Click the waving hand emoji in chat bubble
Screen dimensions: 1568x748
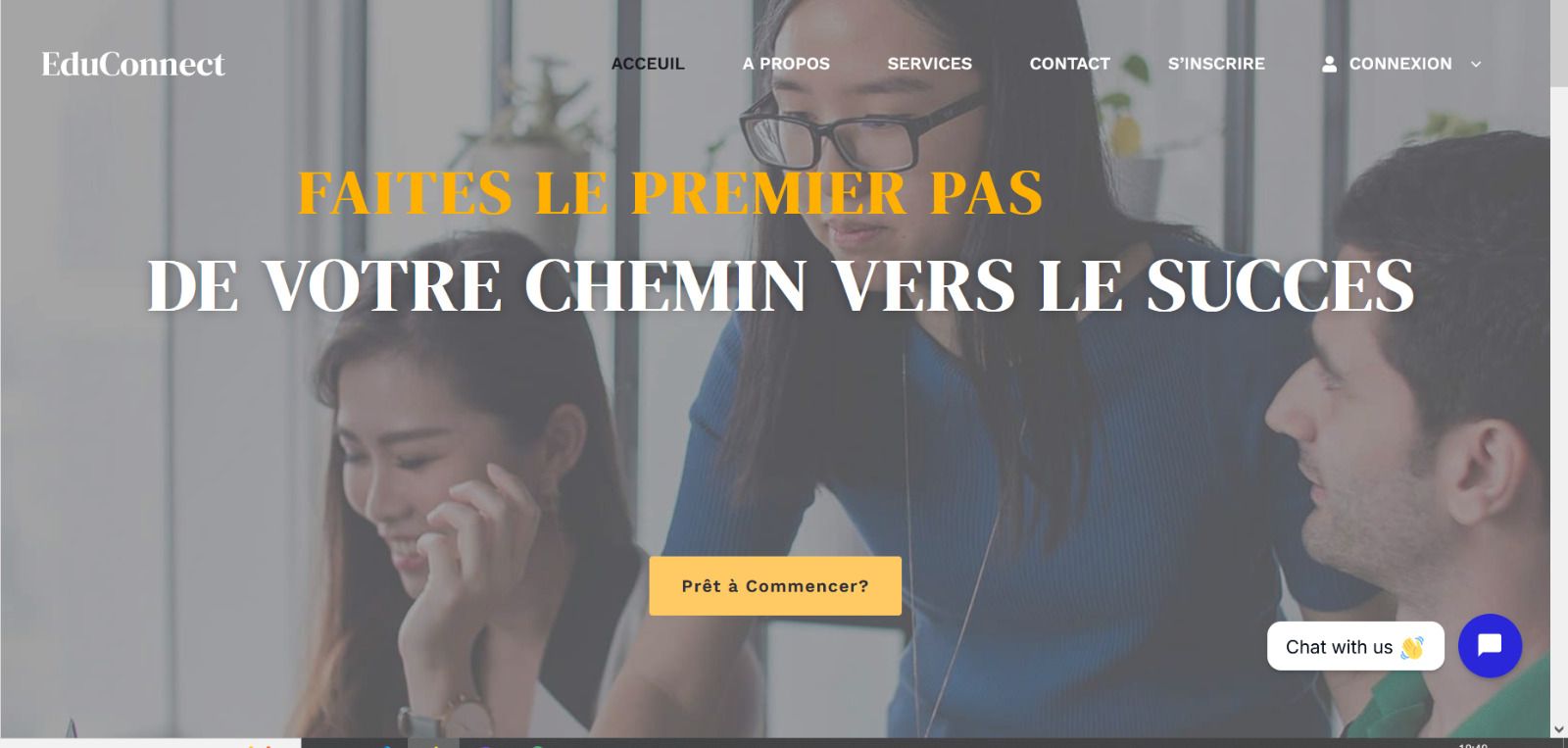tap(1412, 647)
